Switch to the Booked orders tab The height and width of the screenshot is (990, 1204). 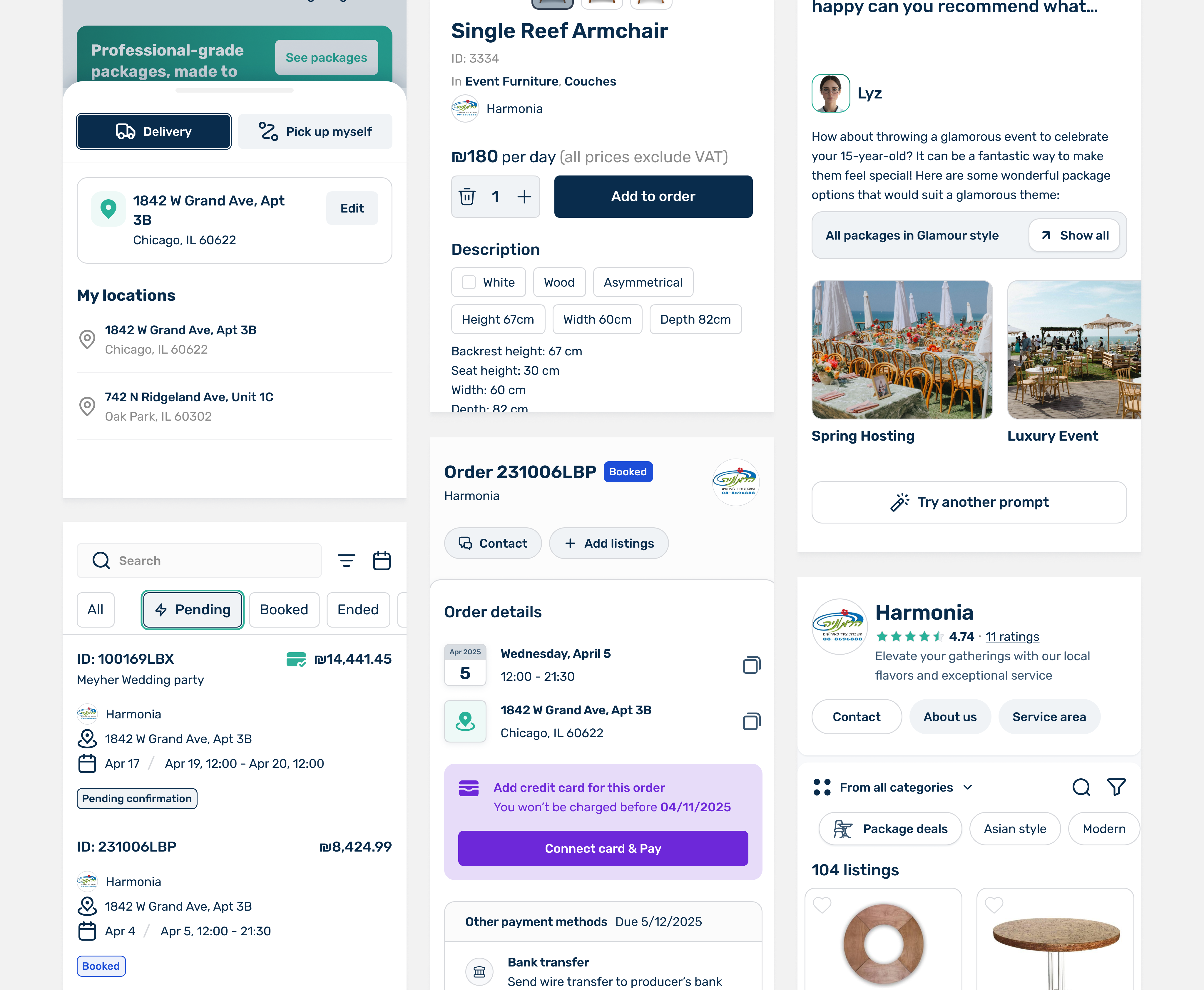(284, 610)
